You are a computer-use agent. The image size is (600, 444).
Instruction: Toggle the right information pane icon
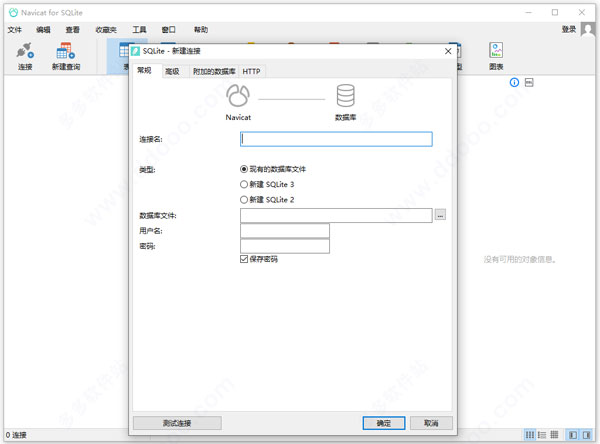[x=586, y=435]
